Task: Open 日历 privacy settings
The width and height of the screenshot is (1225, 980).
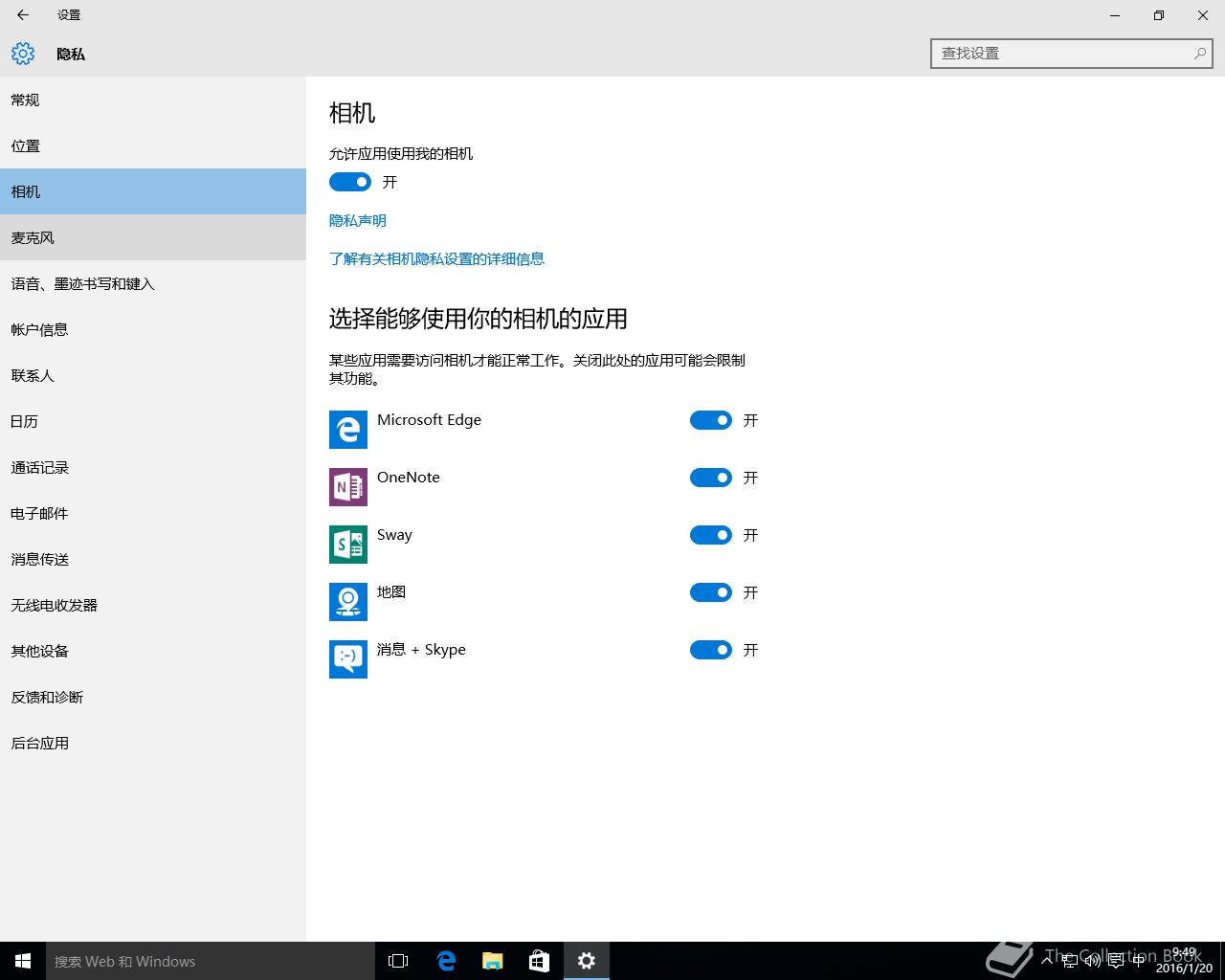Action: click(x=153, y=421)
